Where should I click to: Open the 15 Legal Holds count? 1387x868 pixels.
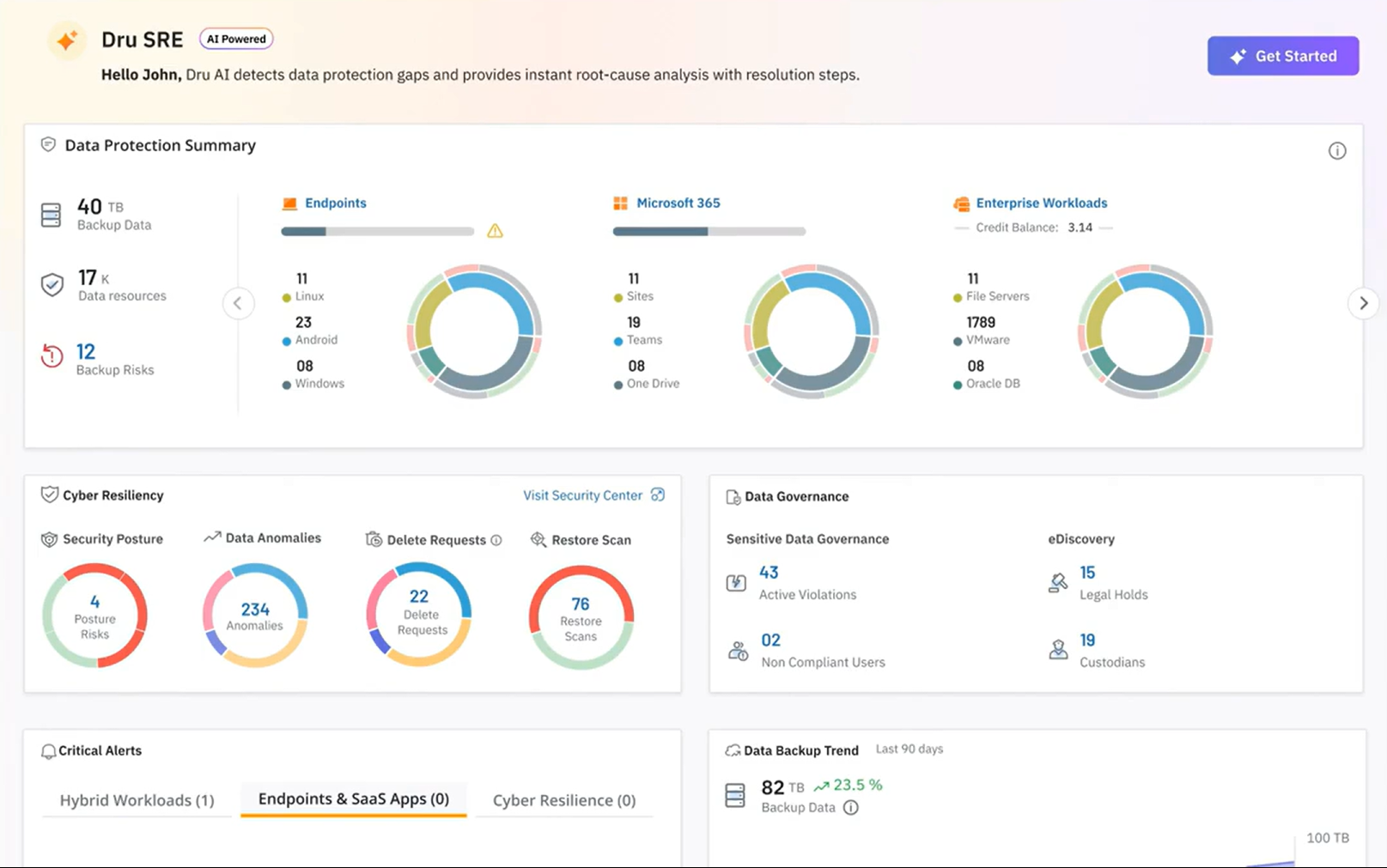point(1087,573)
